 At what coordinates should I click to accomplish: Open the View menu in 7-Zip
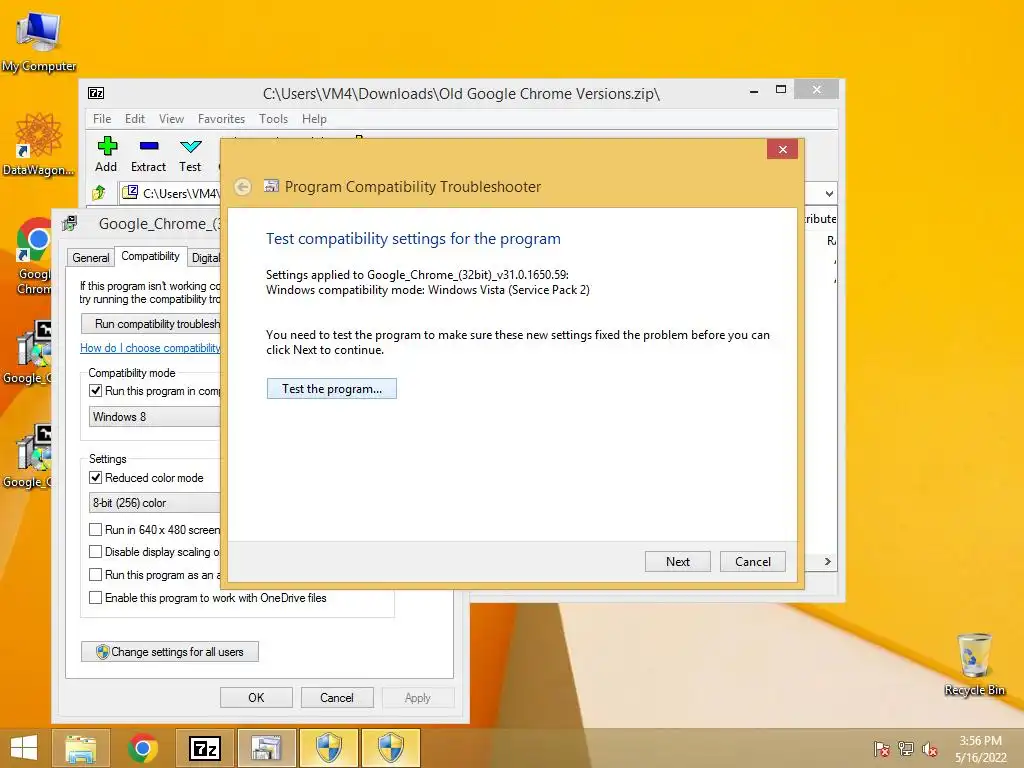coord(171,119)
